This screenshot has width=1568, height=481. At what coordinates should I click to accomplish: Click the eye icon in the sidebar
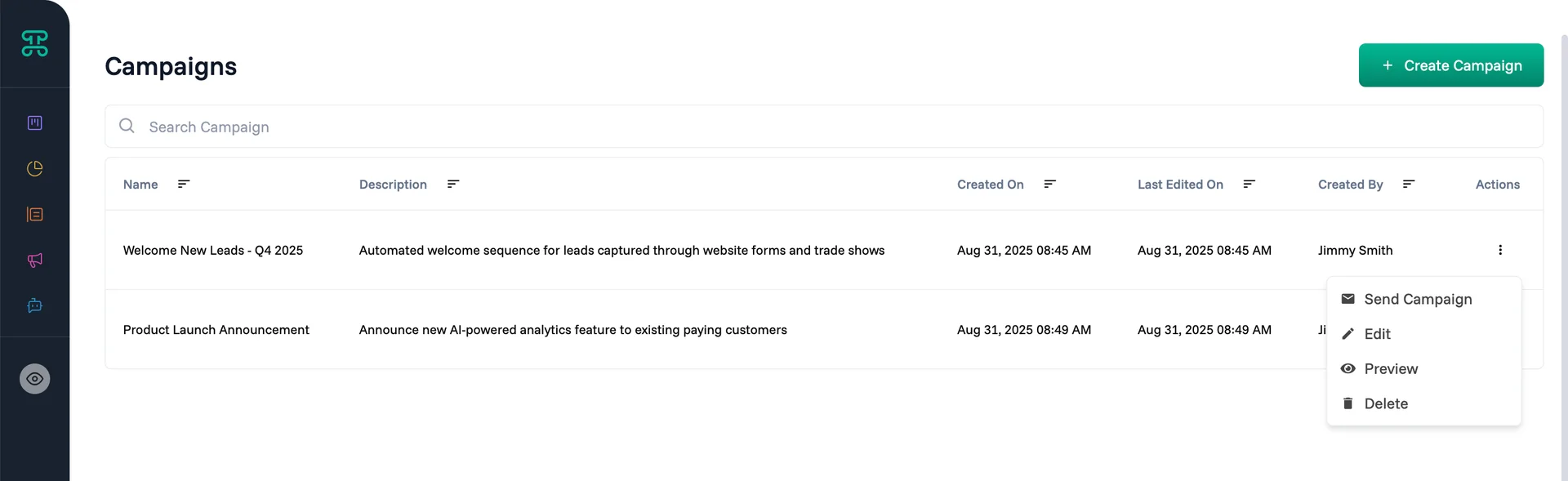(34, 379)
